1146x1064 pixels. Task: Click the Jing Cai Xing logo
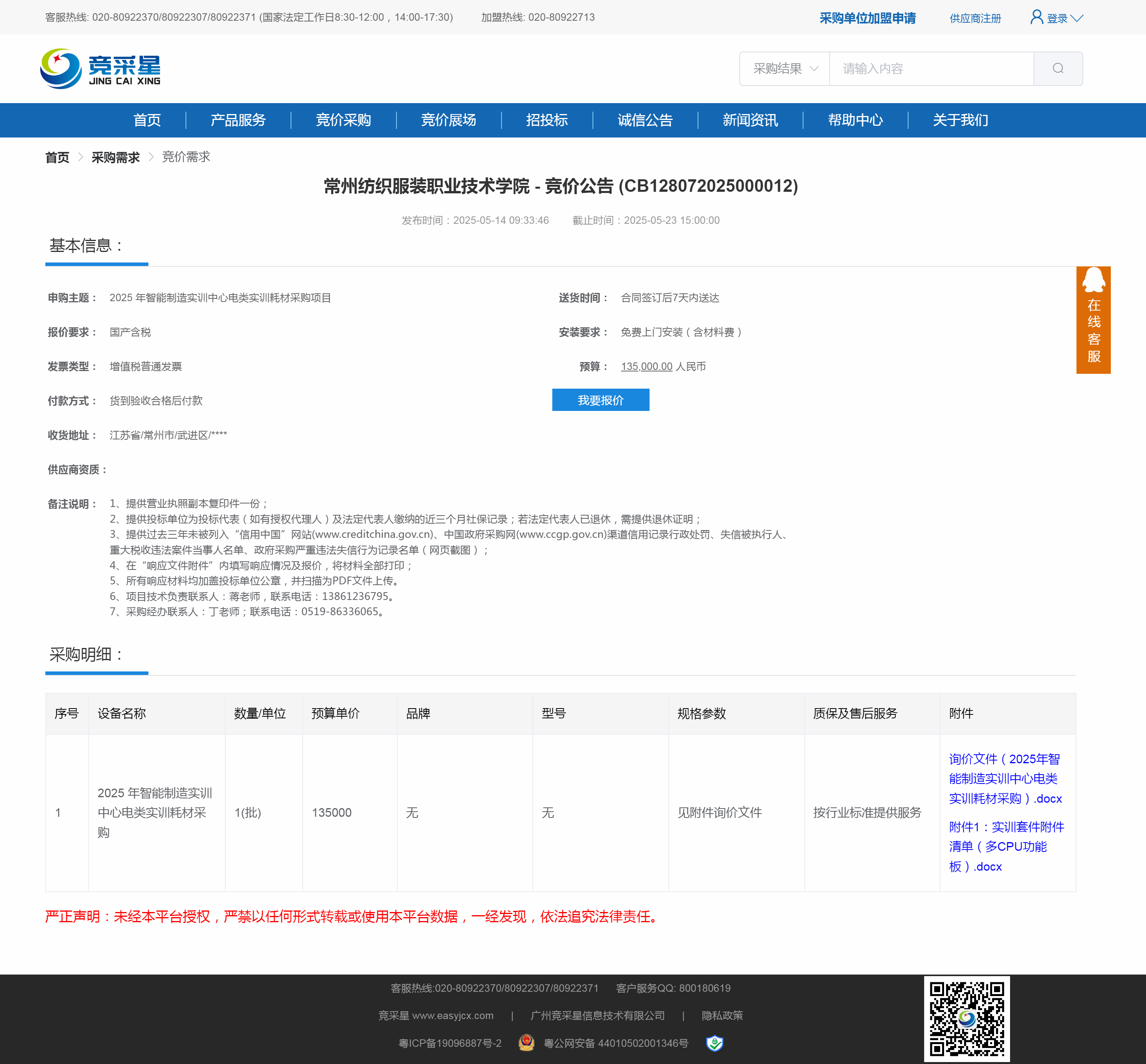tap(100, 68)
